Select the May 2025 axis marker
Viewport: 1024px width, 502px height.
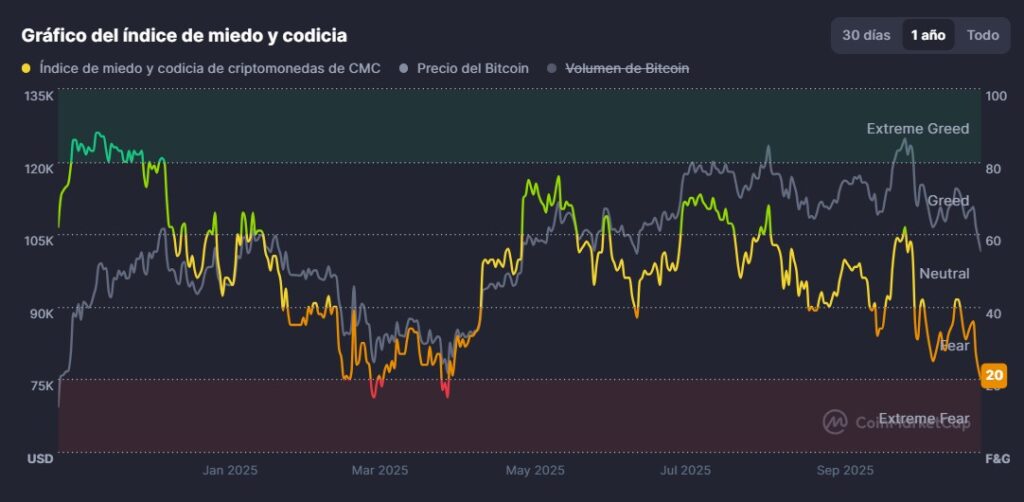click(534, 470)
